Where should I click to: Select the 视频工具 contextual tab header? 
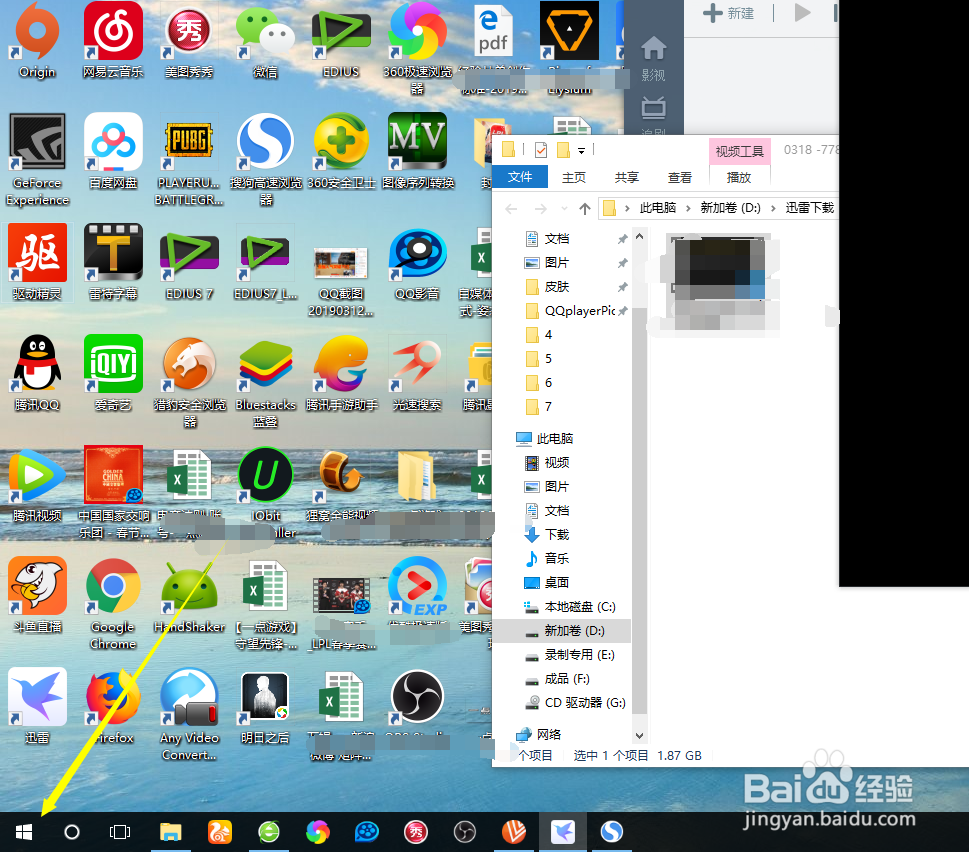(739, 151)
